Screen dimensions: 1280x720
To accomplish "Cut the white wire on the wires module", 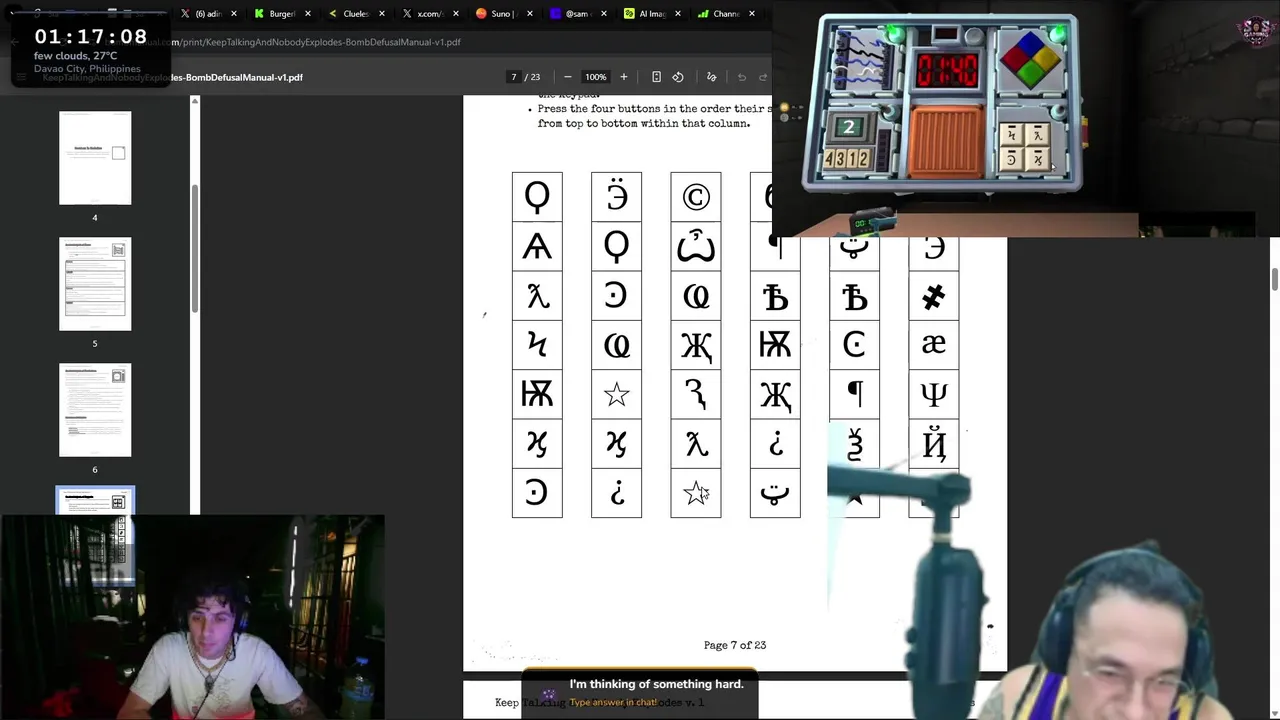I will pyautogui.click(x=867, y=72).
